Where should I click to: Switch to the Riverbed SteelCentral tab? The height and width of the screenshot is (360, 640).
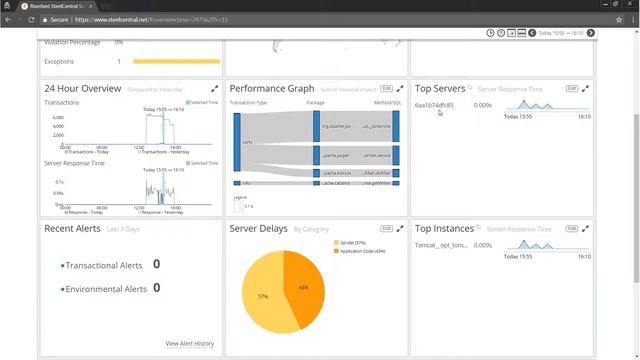point(56,6)
